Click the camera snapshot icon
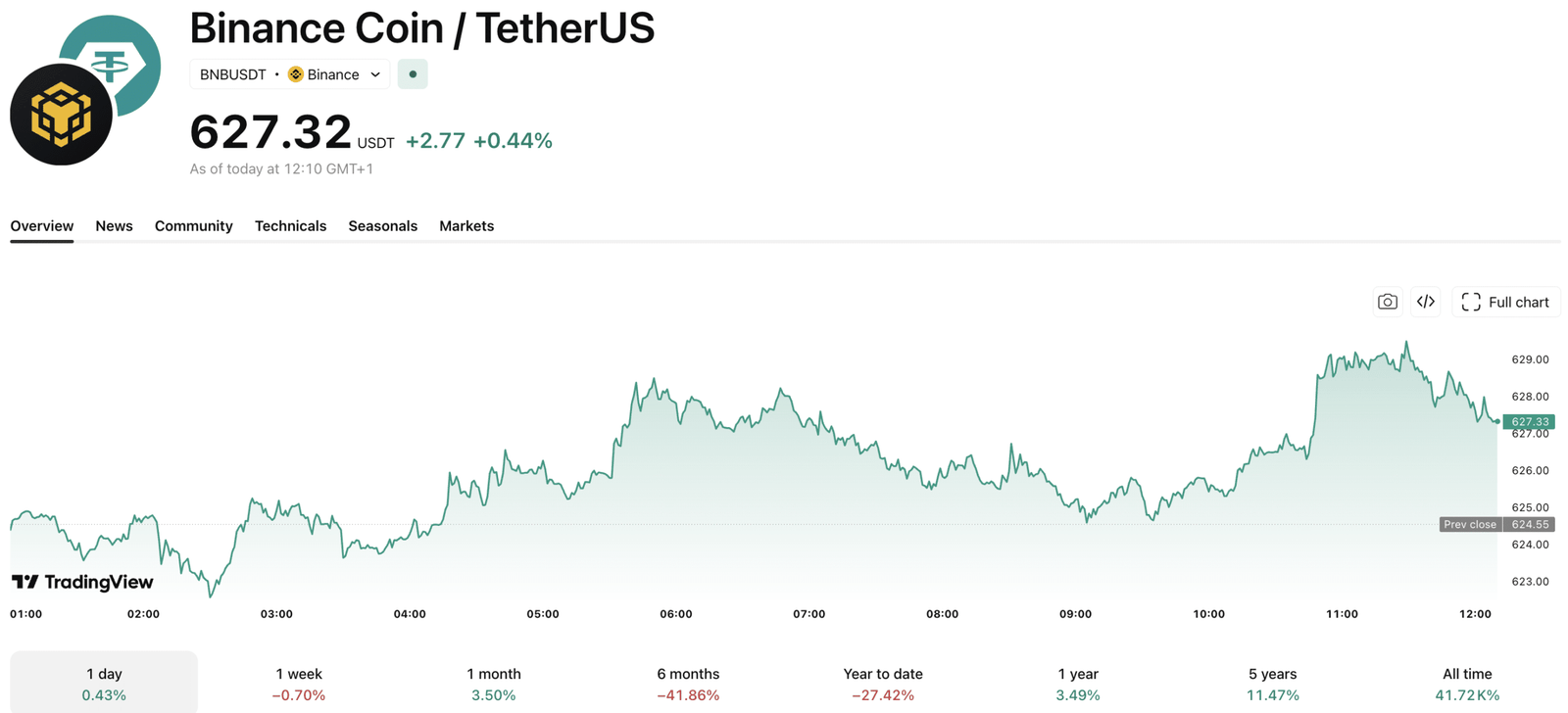Screen dimensions: 1568x713 tap(1387, 302)
